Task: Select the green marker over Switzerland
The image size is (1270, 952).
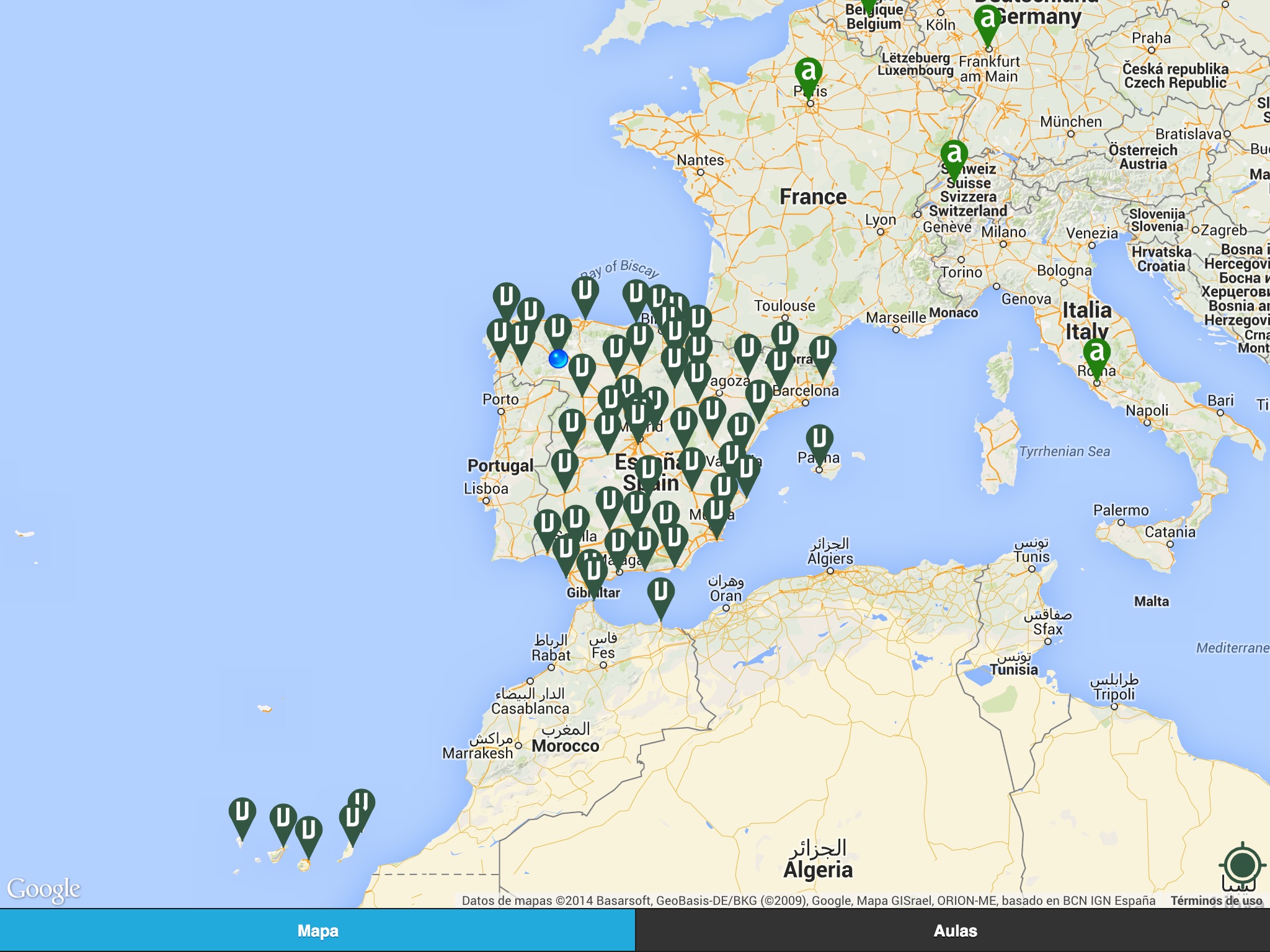Action: pos(954,154)
